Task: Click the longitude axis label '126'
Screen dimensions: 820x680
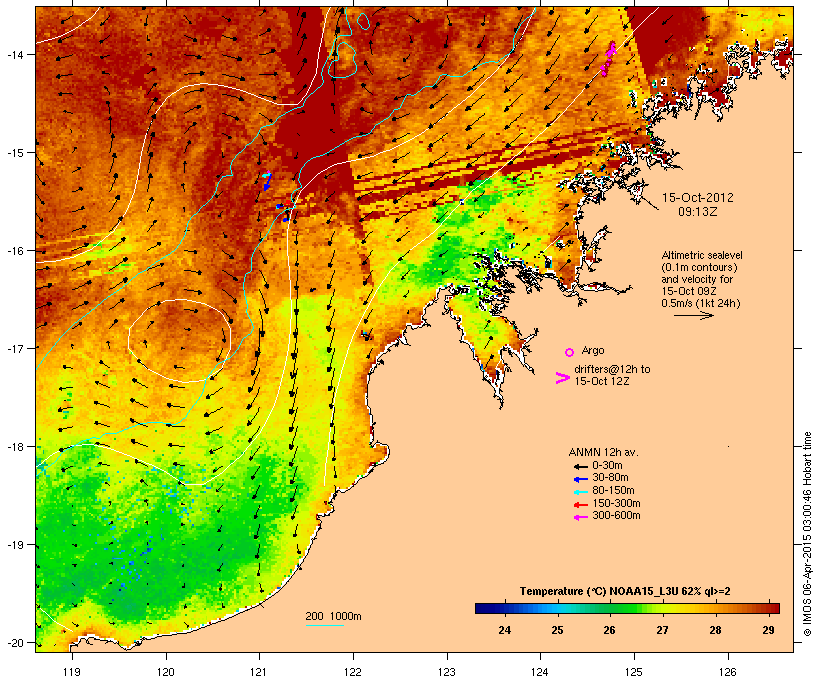Action: pos(727,672)
